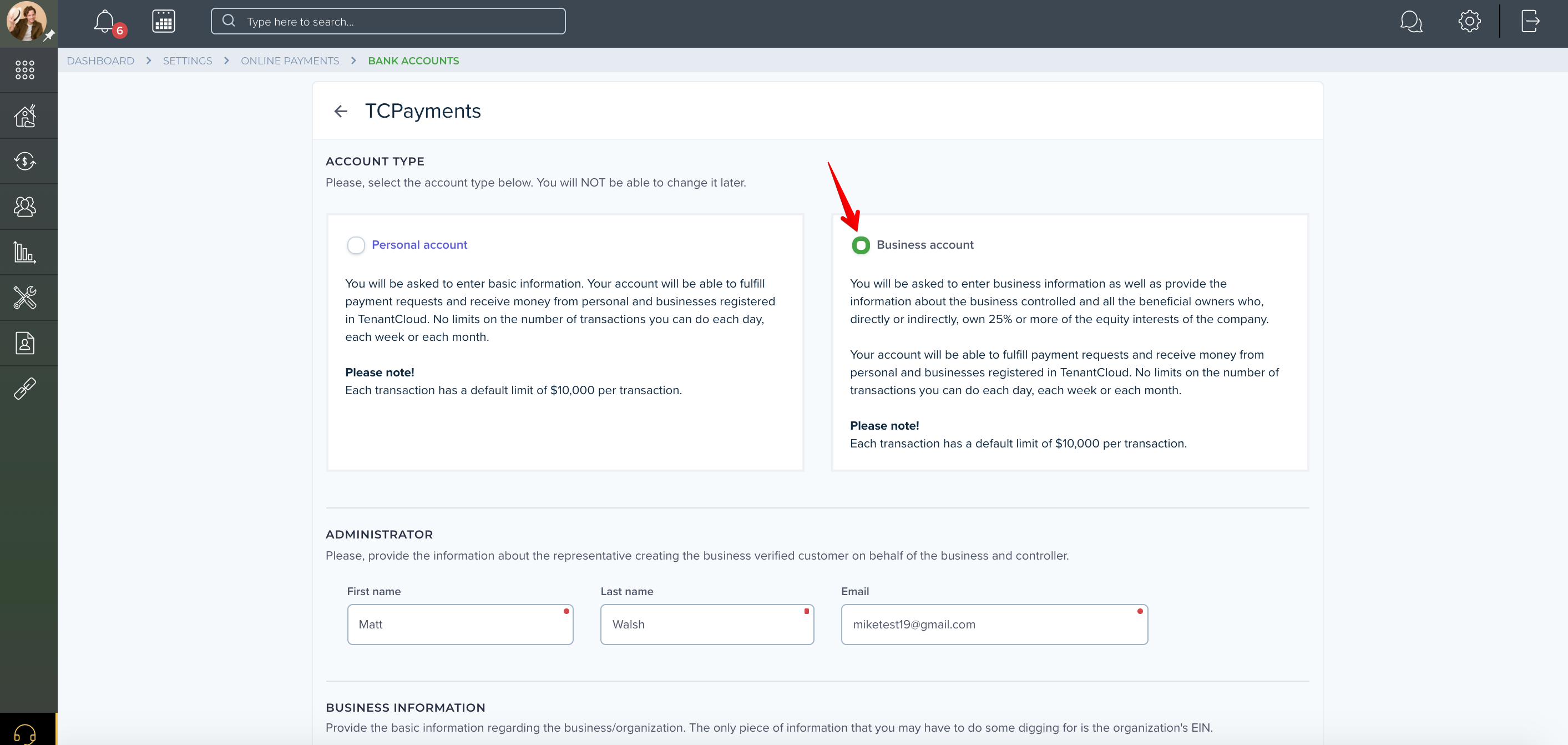
Task: Click the Last name field with Walsh
Action: (707, 625)
